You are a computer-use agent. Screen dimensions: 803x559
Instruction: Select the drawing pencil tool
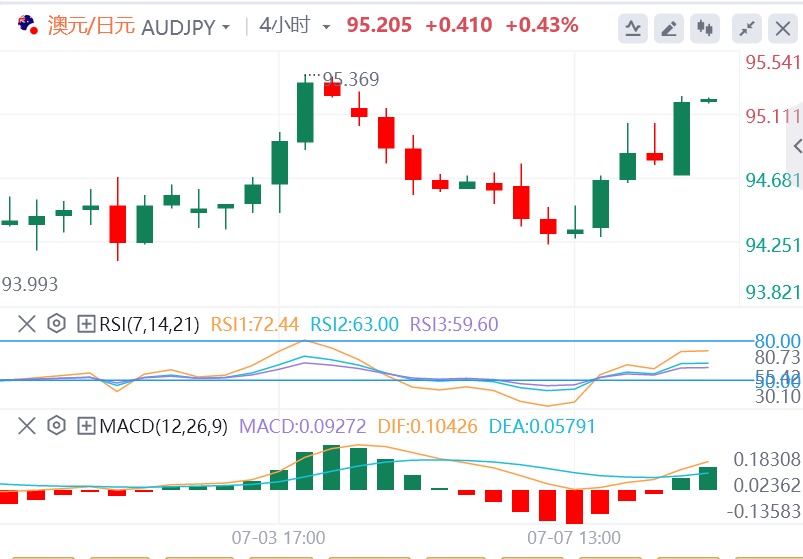click(669, 29)
